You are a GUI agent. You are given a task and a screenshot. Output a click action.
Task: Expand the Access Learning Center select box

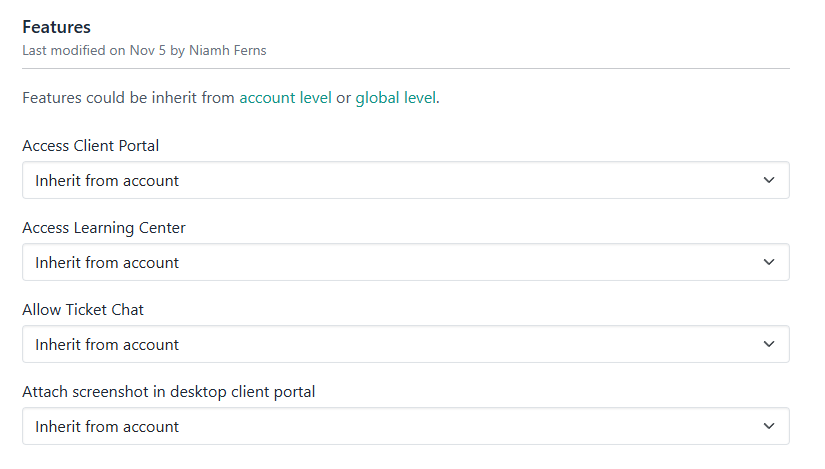(x=405, y=263)
